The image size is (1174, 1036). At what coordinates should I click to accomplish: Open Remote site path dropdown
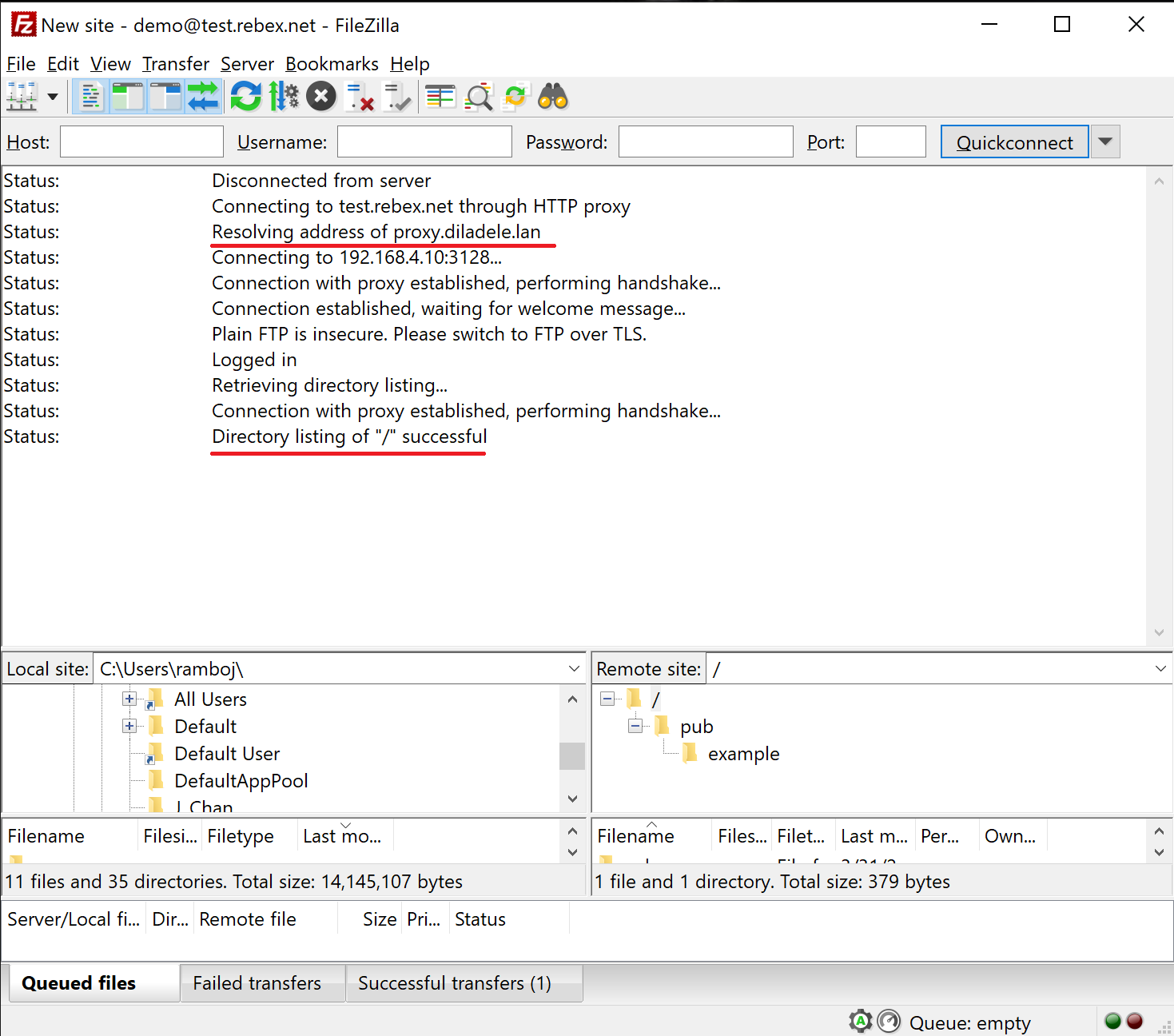click(1160, 668)
